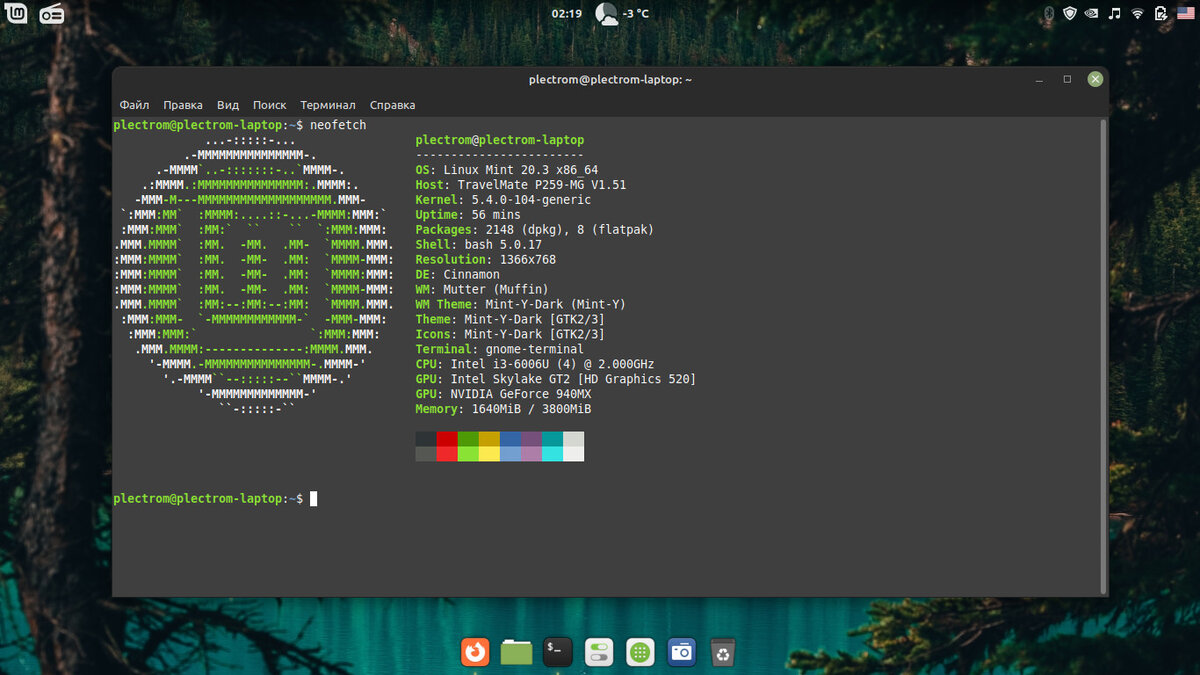
Task: Click the 'Terminal: gnome-terminal' line
Action: coord(500,350)
